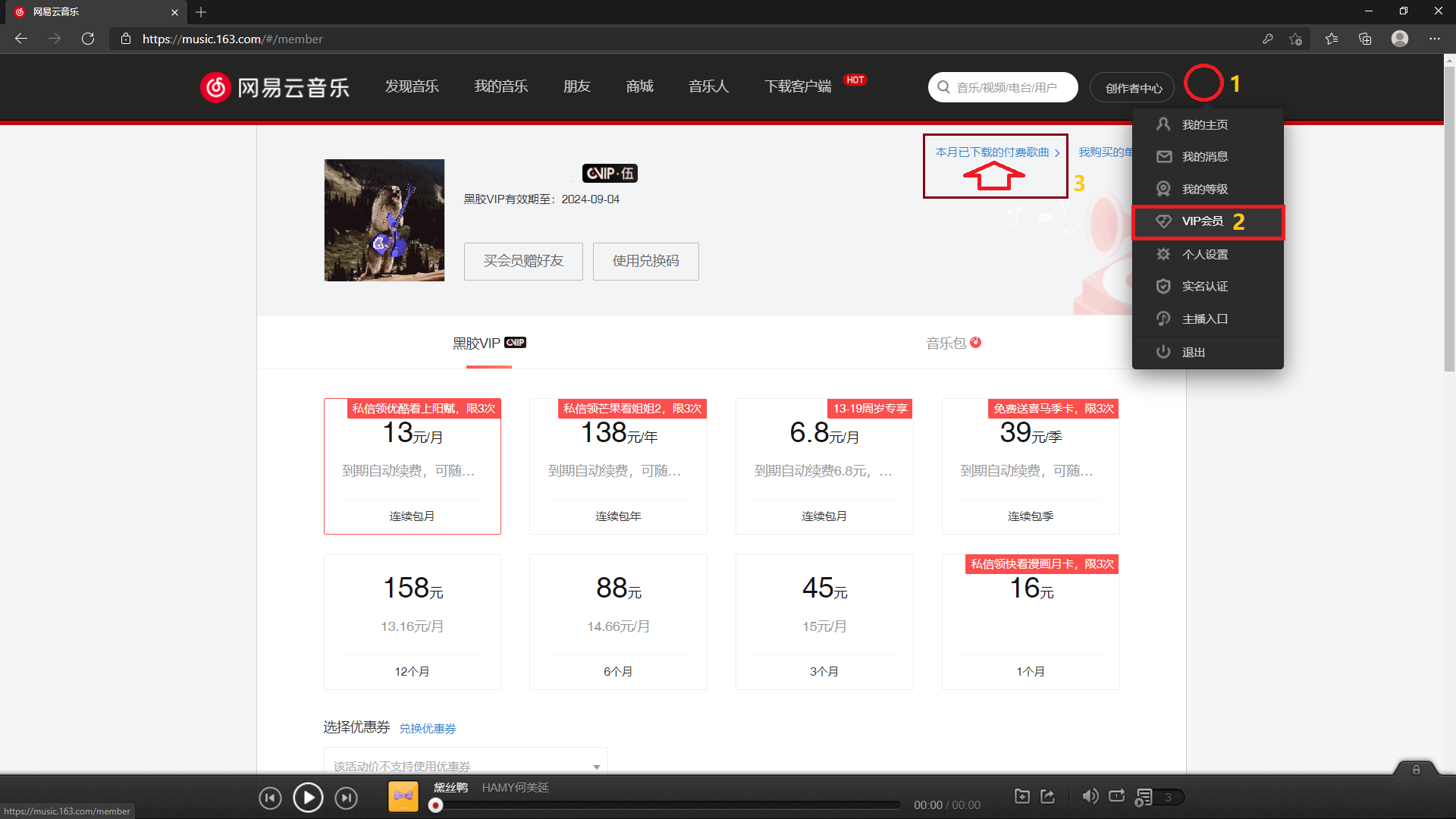Screen dimensions: 1456x819
Task: Select the 158元 12个月 plan
Action: (x=413, y=622)
